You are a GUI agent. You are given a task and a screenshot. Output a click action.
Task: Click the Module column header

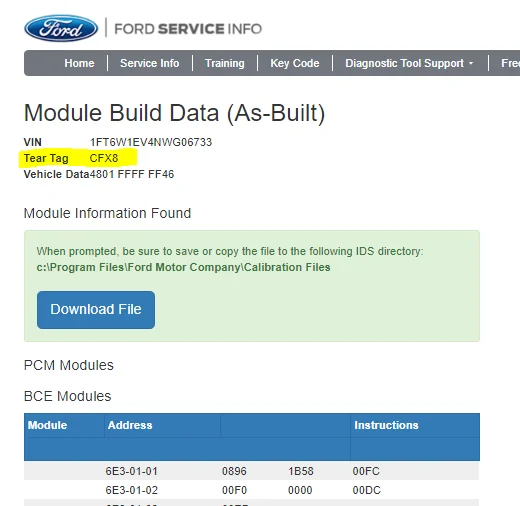(x=47, y=425)
